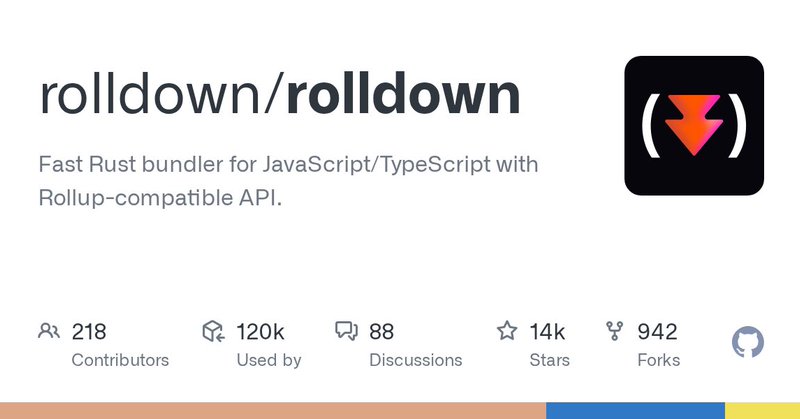This screenshot has width=800, height=419.
Task: Click the Forks branch icon
Action: pyautogui.click(x=615, y=331)
